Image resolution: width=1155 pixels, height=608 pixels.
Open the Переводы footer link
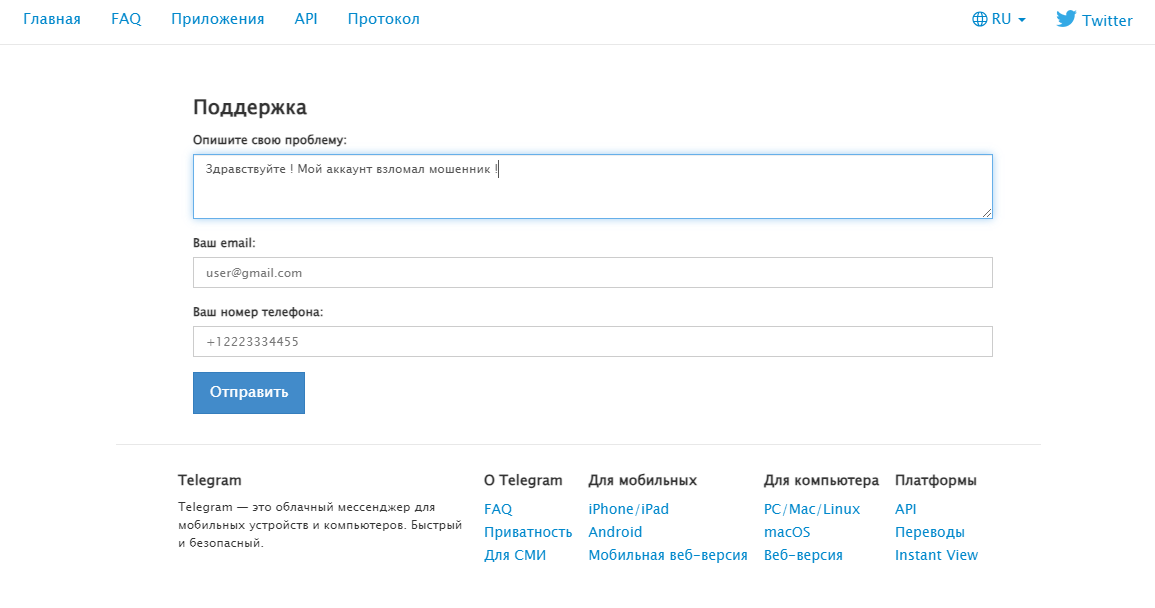930,532
